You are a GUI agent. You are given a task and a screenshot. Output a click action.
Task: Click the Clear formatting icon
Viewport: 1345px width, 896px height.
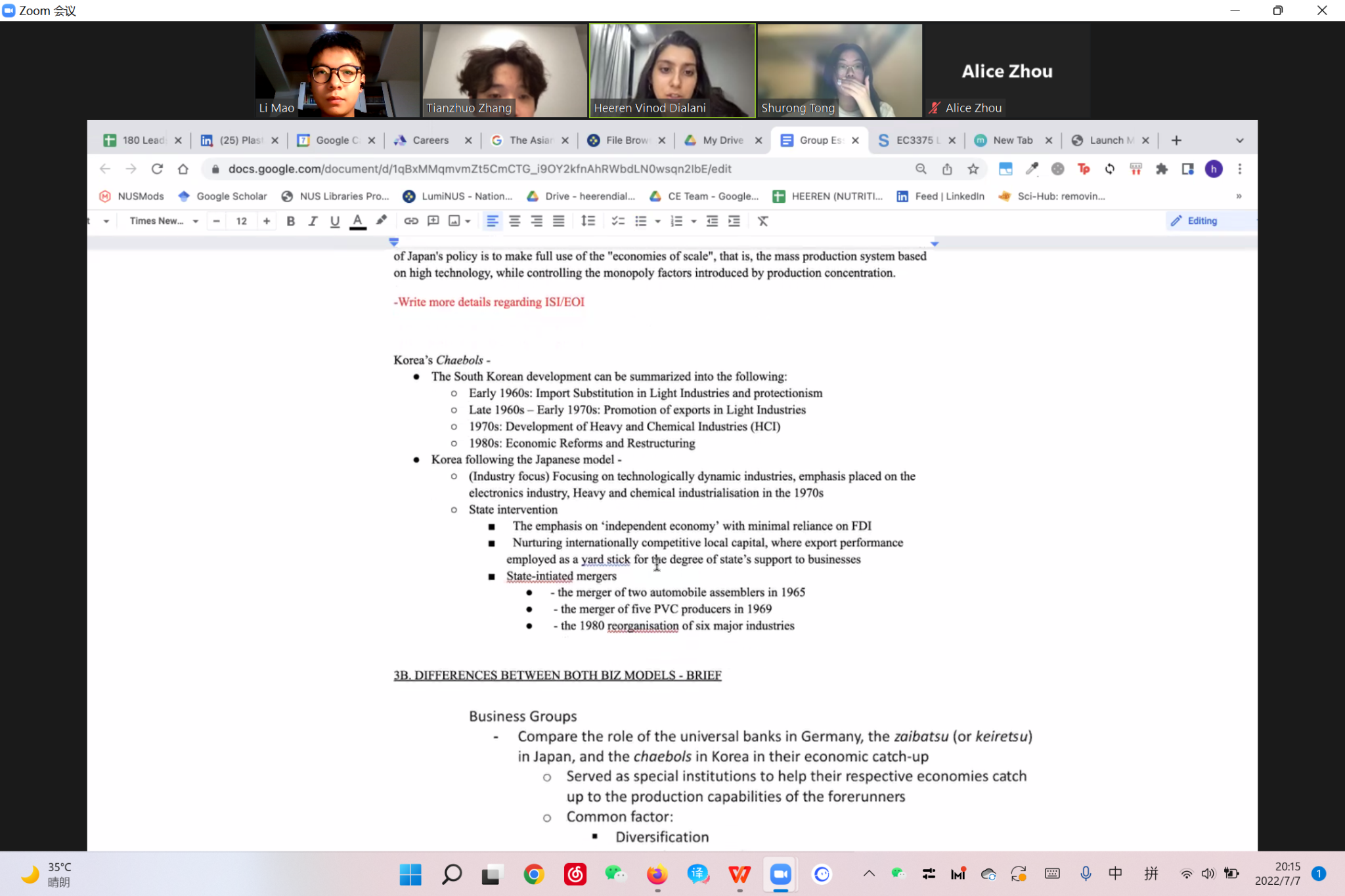pyautogui.click(x=762, y=221)
